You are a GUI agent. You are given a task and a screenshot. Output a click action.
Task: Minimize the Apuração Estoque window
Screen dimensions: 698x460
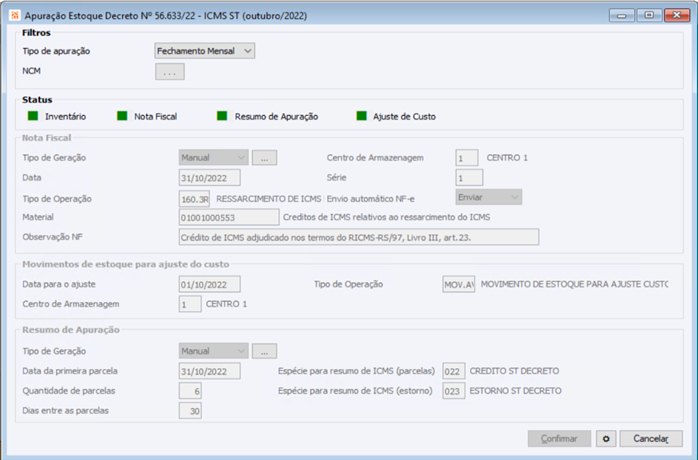pyautogui.click(x=621, y=16)
